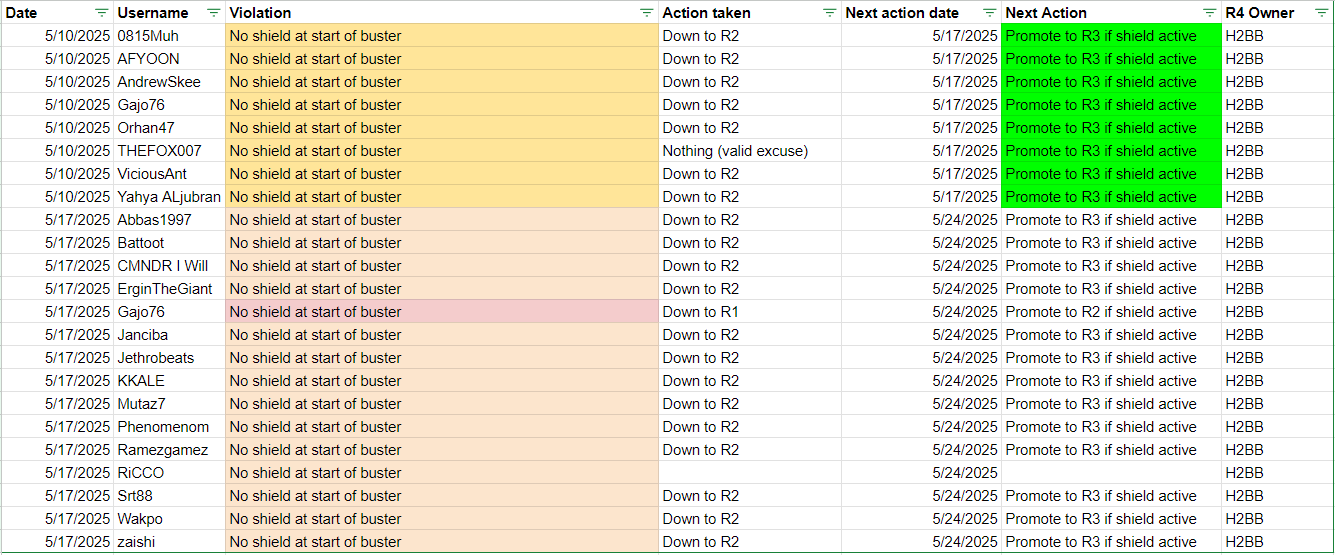This screenshot has height=555, width=1335.
Task: Open the Action taken column filter icon
Action: [829, 13]
